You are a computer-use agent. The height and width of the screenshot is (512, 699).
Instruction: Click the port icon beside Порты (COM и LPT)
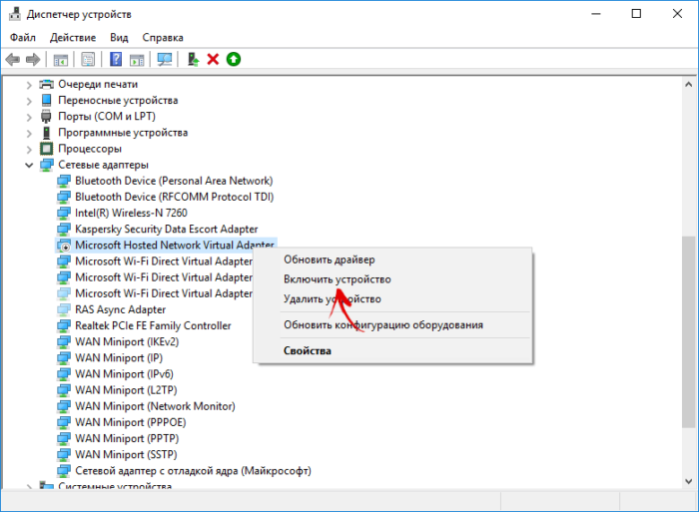tap(46, 116)
